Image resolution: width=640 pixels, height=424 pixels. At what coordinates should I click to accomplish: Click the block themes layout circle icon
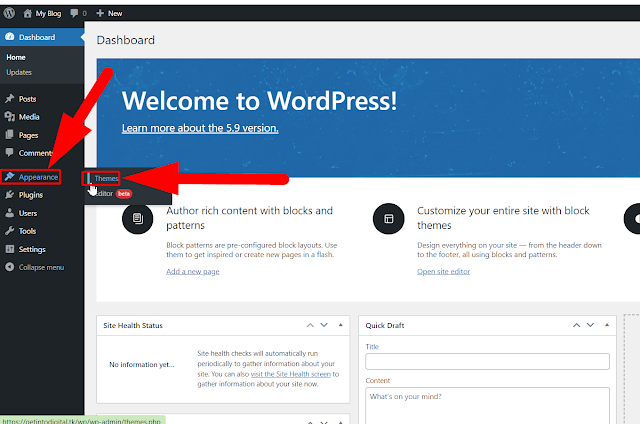[x=389, y=219]
